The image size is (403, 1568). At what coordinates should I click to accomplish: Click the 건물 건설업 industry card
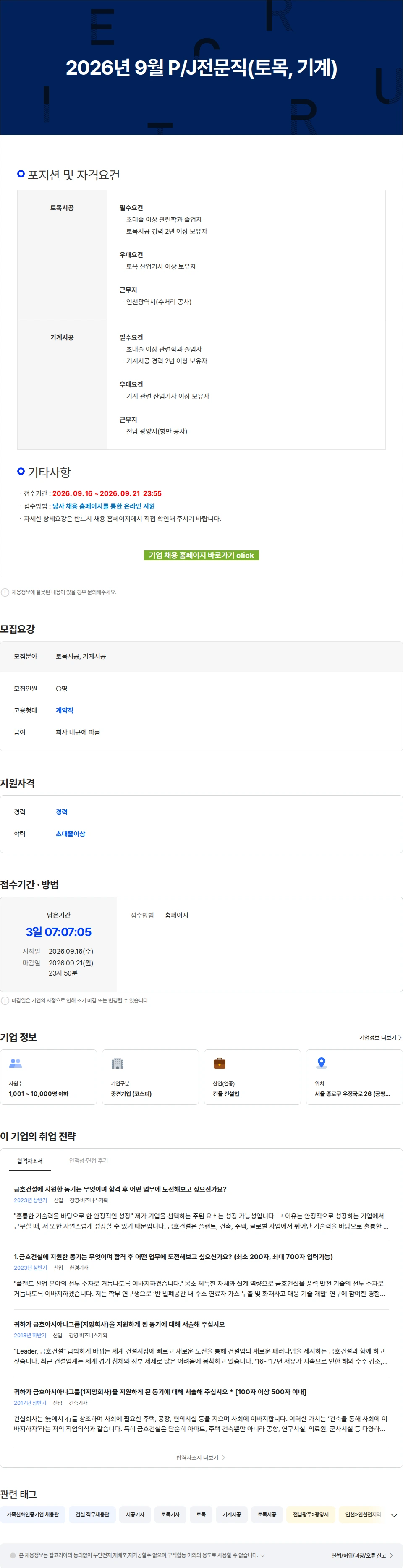pos(253,1077)
